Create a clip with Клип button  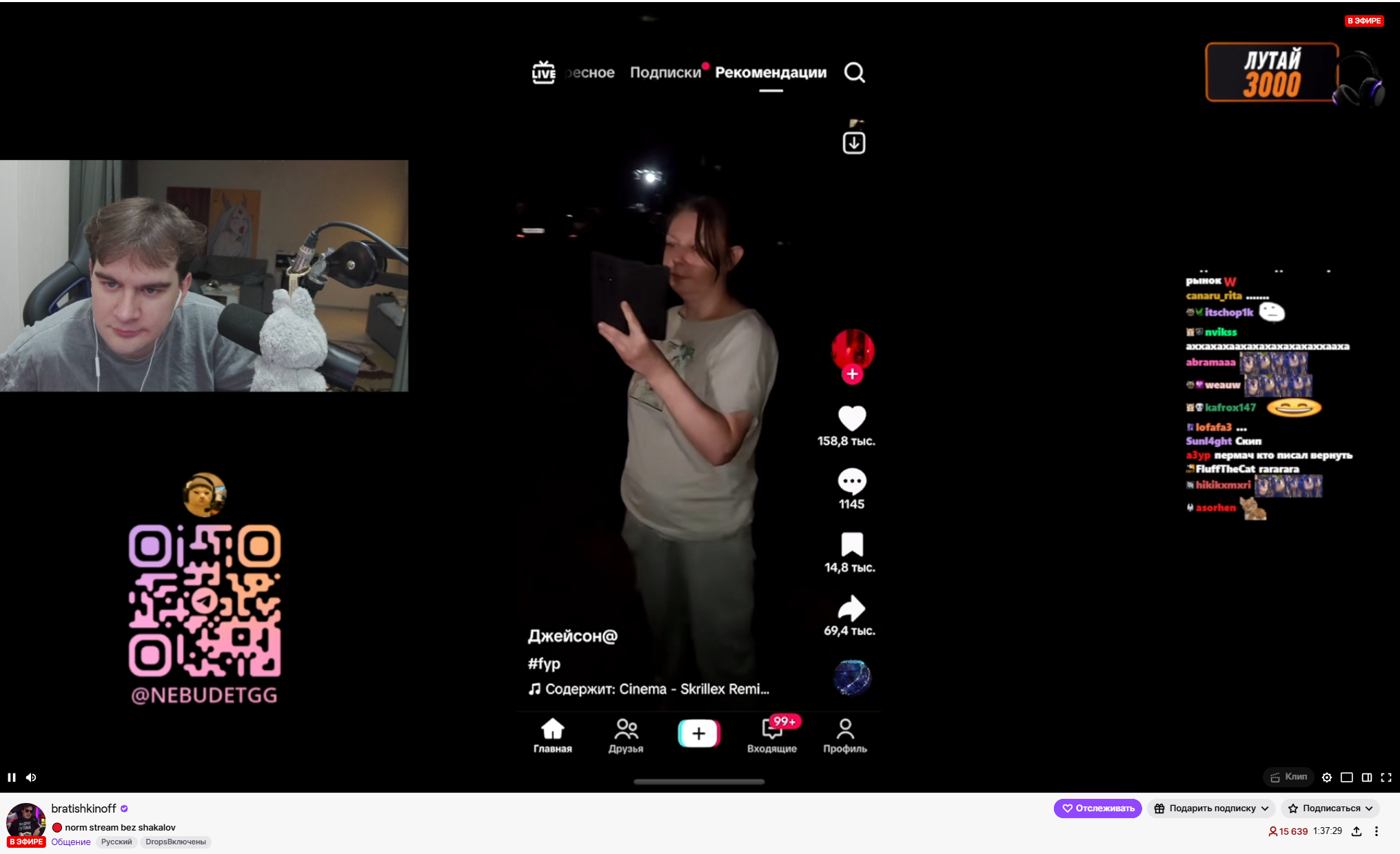pyautogui.click(x=1288, y=777)
